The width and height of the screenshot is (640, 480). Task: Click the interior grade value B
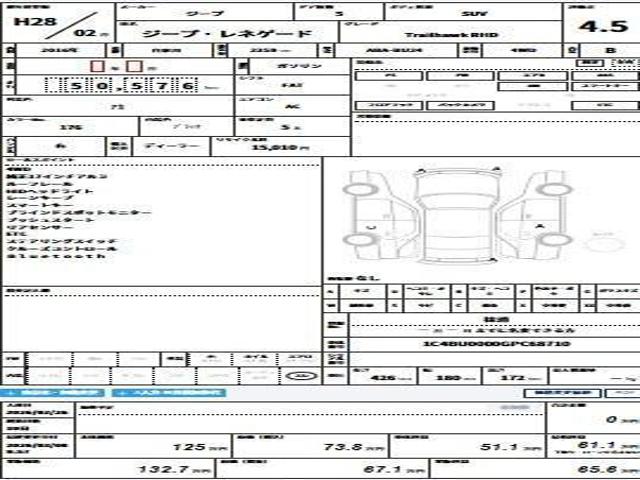(x=610, y=50)
